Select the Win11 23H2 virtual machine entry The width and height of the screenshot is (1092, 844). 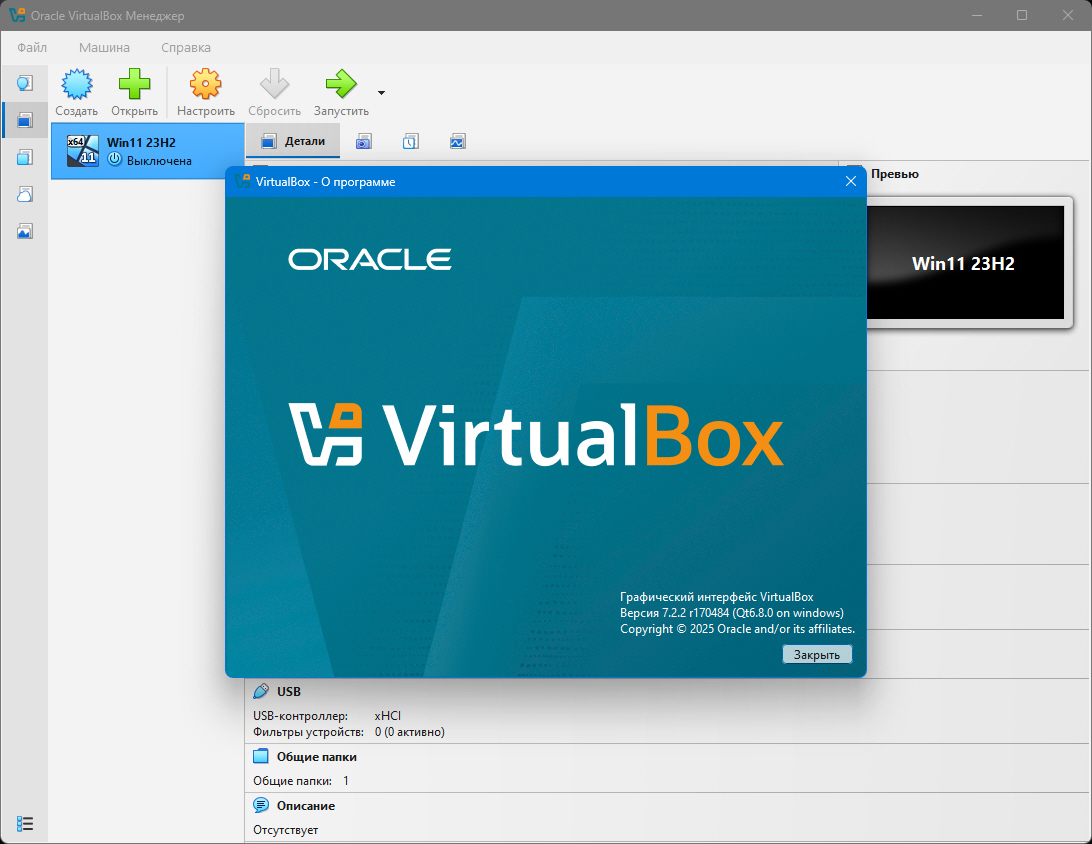pyautogui.click(x=148, y=151)
